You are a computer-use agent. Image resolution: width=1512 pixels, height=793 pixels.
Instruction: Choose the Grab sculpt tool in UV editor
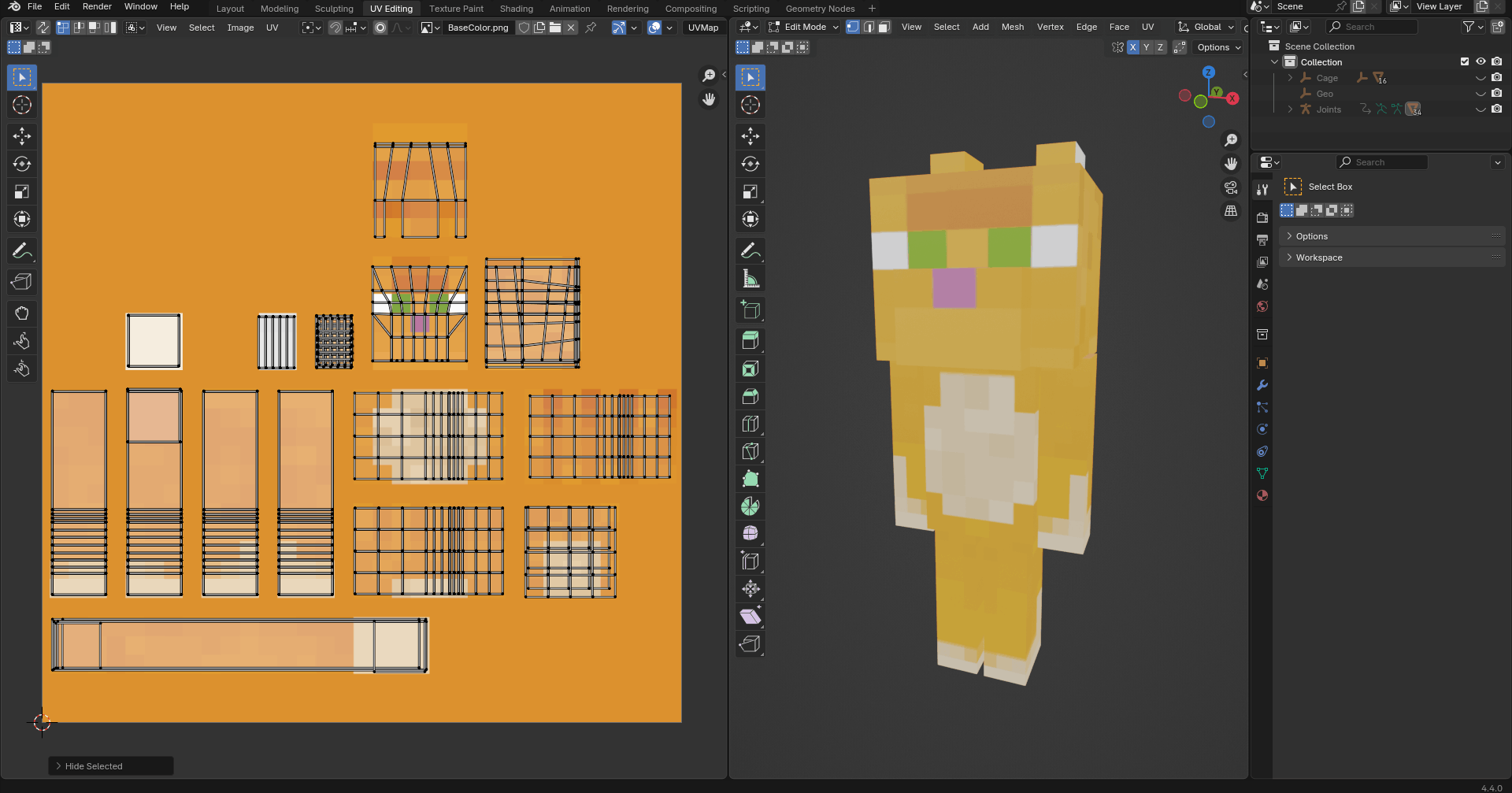coord(22,313)
